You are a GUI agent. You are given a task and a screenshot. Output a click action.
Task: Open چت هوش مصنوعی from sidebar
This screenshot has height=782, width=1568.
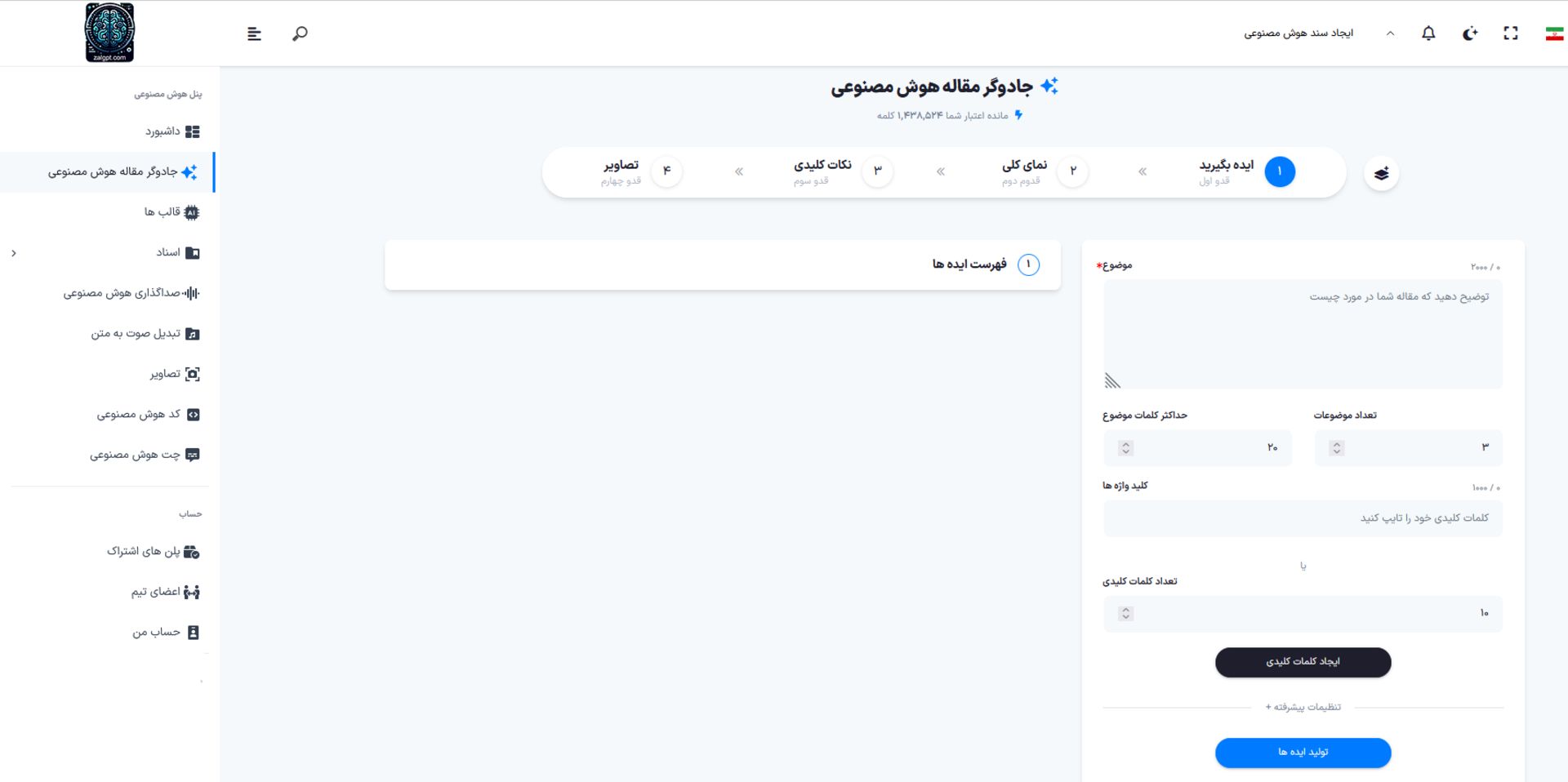(145, 454)
